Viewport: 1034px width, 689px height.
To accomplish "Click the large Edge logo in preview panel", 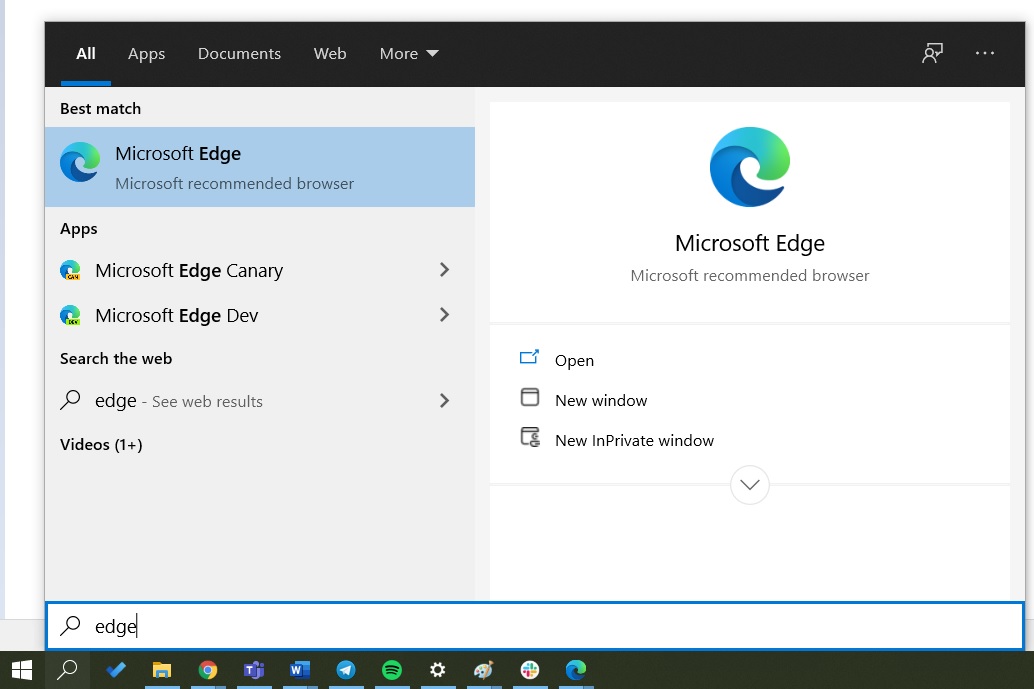I will coord(749,167).
